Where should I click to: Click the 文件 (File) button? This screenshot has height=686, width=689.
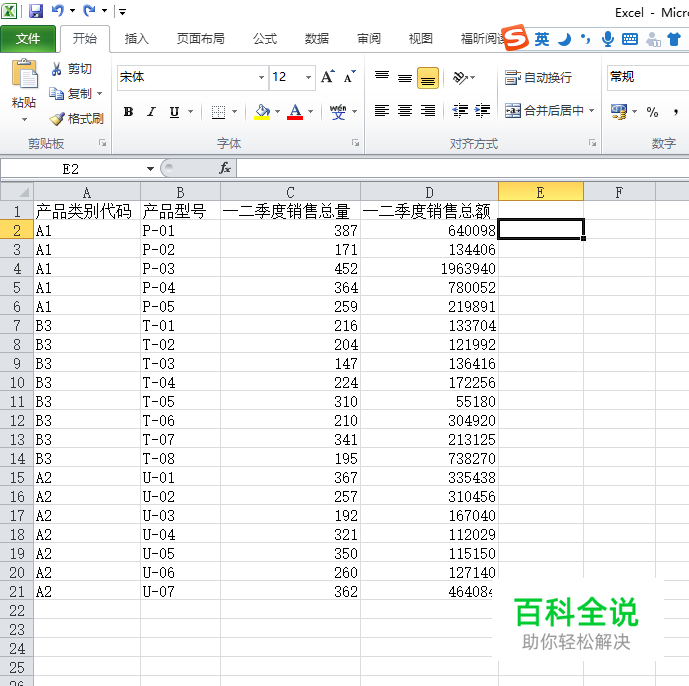click(x=28, y=39)
